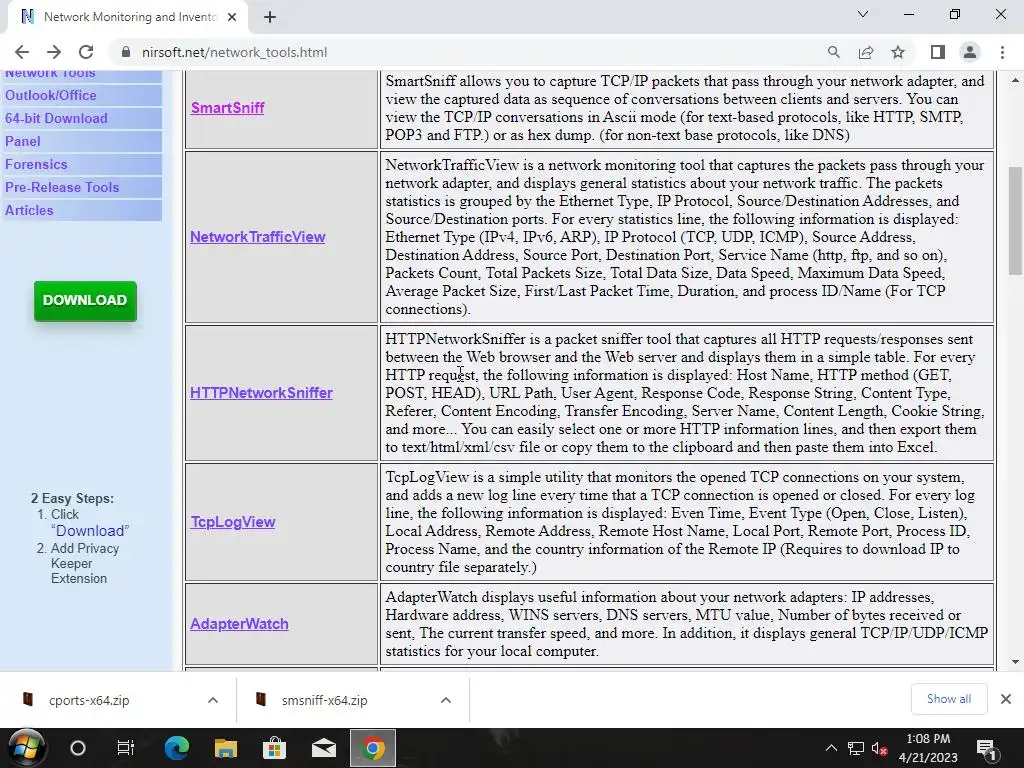Open downloaded smsniff-x64.zip file
Viewport: 1024px width, 768px height.
pos(325,700)
